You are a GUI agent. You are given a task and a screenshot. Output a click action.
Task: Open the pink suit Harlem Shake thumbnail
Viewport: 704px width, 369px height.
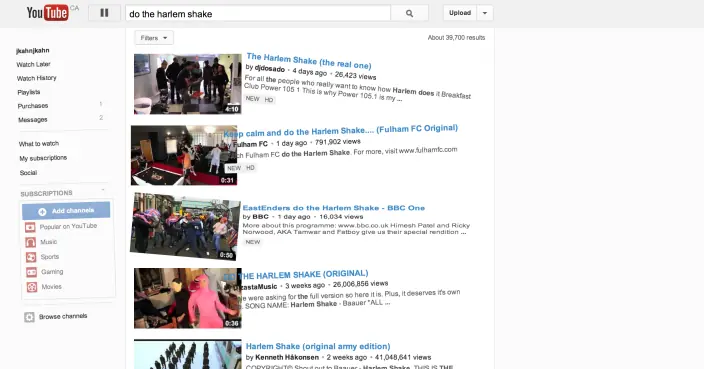(x=188, y=299)
